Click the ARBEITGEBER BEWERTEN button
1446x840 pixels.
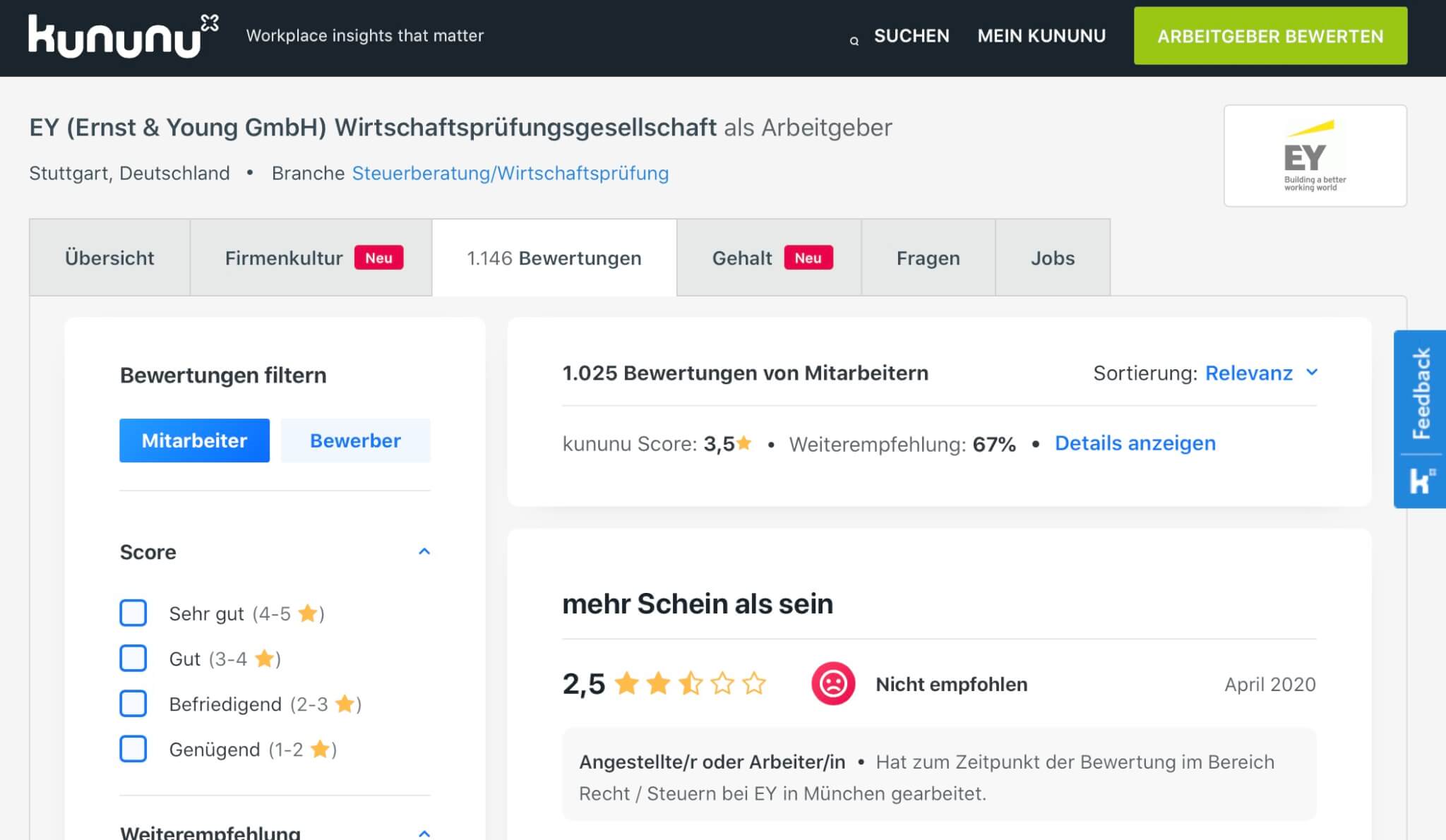coord(1270,36)
